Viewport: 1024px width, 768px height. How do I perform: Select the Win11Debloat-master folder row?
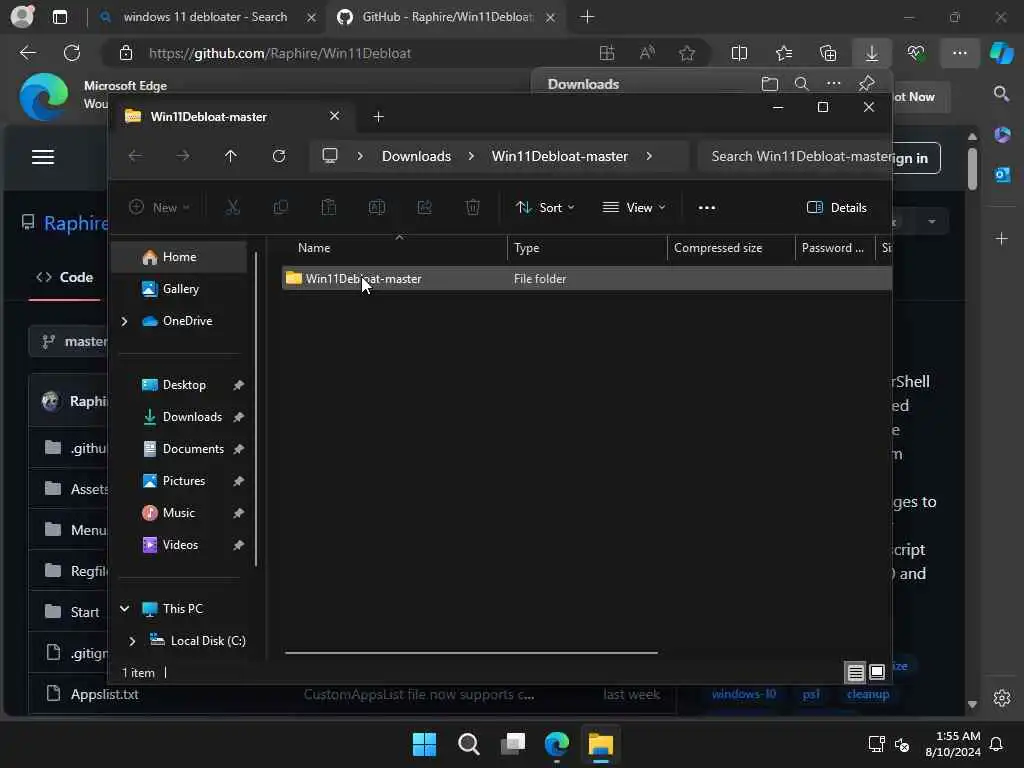coord(586,278)
